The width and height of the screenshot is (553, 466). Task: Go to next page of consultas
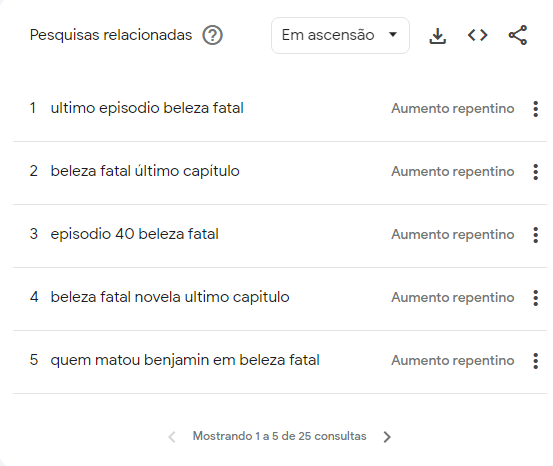point(387,437)
